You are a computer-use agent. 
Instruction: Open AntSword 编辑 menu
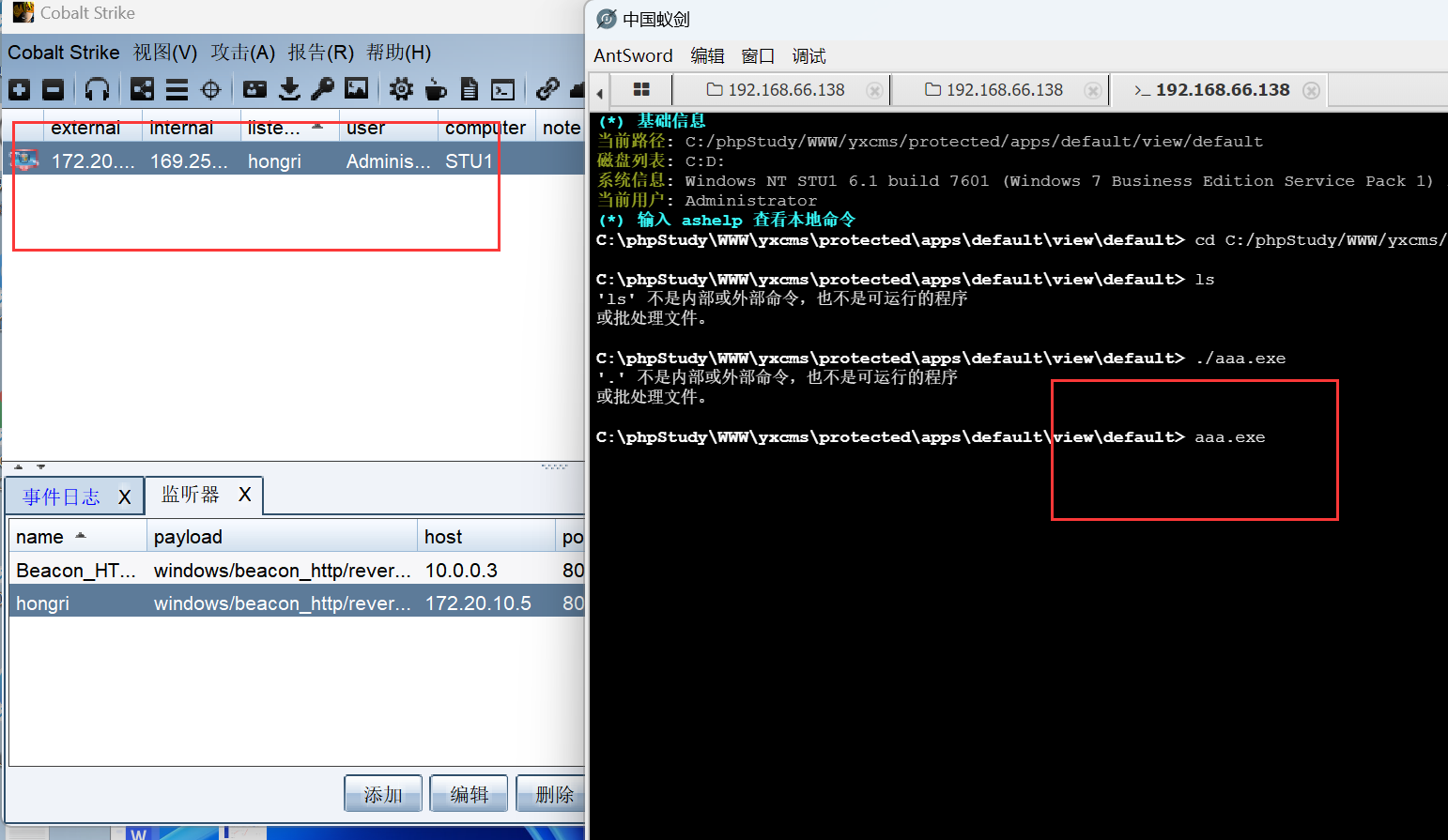click(x=707, y=56)
